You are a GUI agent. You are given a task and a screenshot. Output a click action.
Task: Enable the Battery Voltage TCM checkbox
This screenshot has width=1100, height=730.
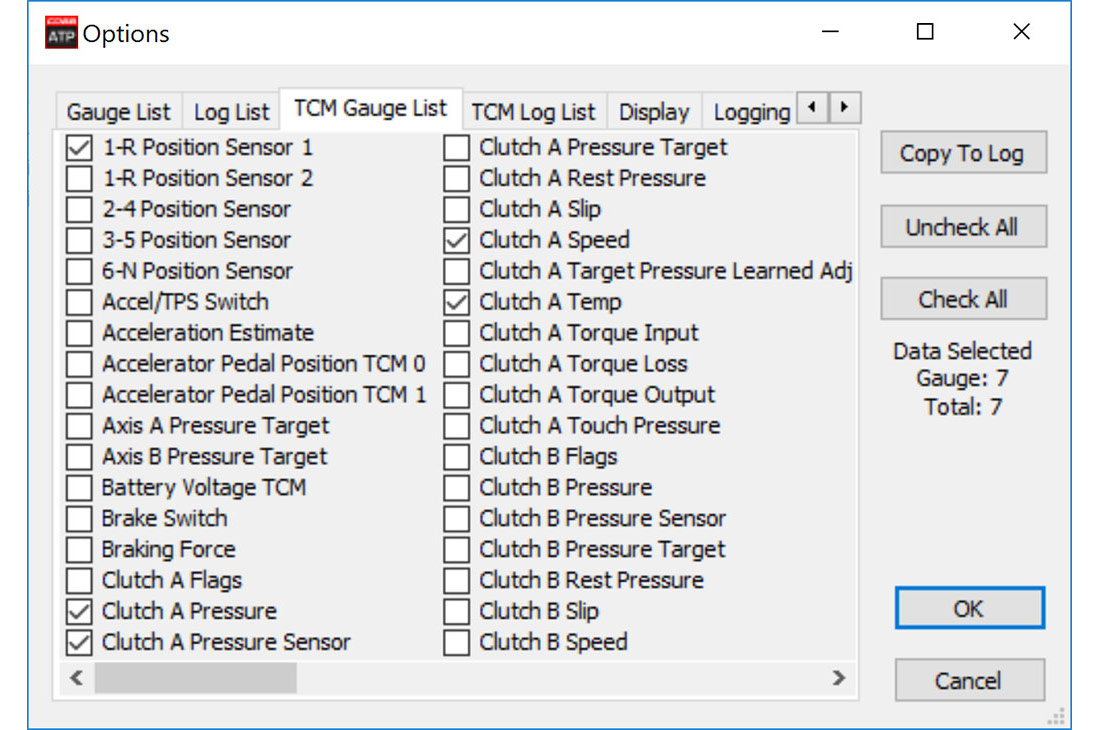coord(79,487)
